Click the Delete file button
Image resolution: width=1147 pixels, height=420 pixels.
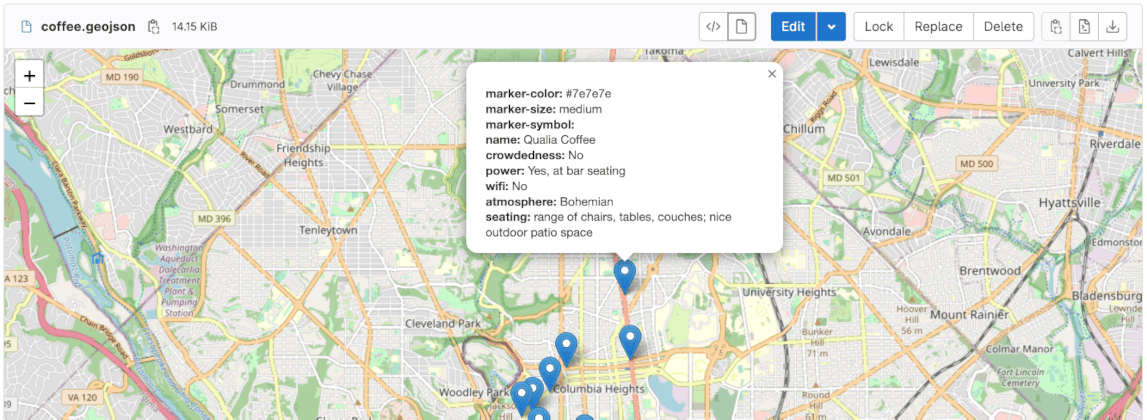coord(1003,27)
